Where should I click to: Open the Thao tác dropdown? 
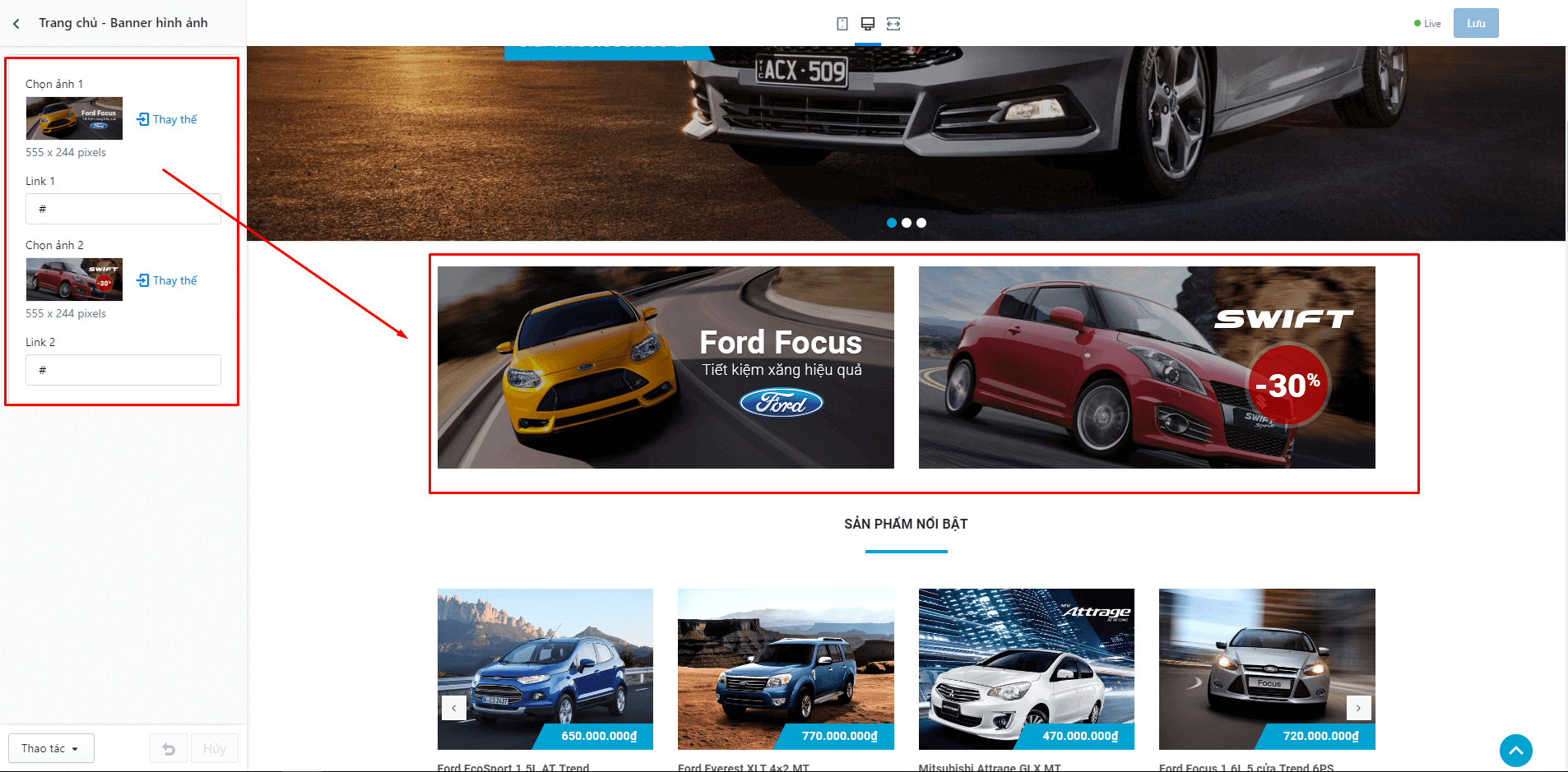pyautogui.click(x=51, y=749)
